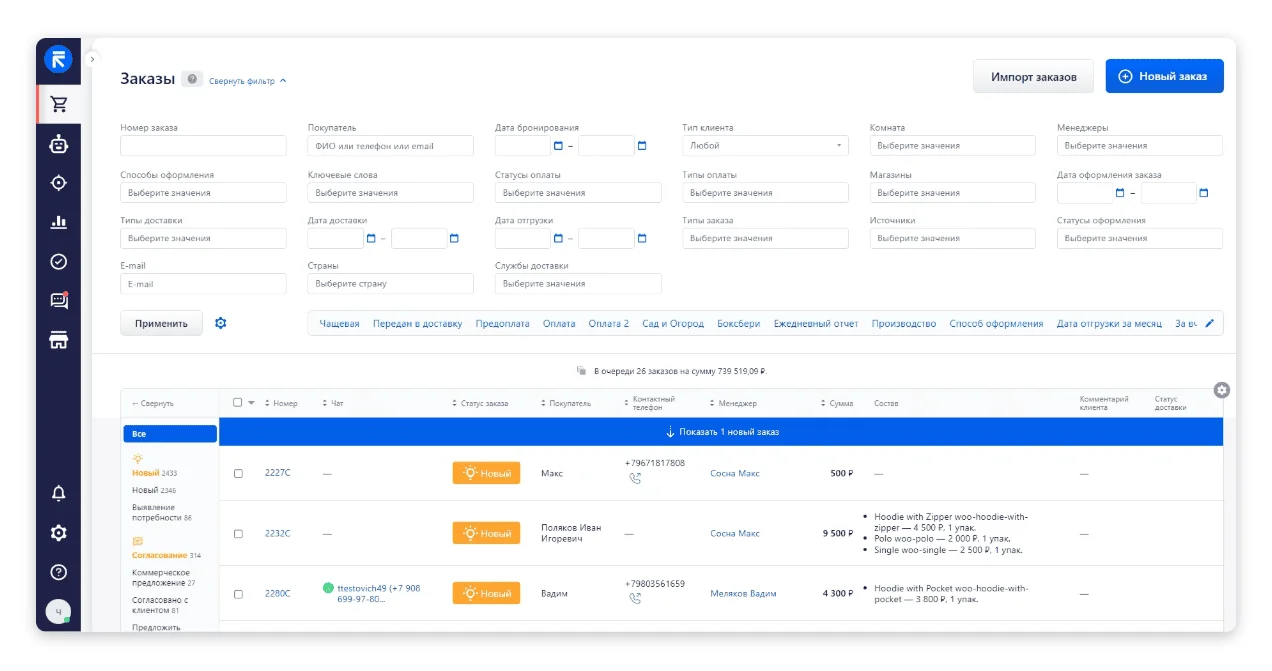
Task: Click the pencil icon to edit saved filters
Action: click(1209, 323)
